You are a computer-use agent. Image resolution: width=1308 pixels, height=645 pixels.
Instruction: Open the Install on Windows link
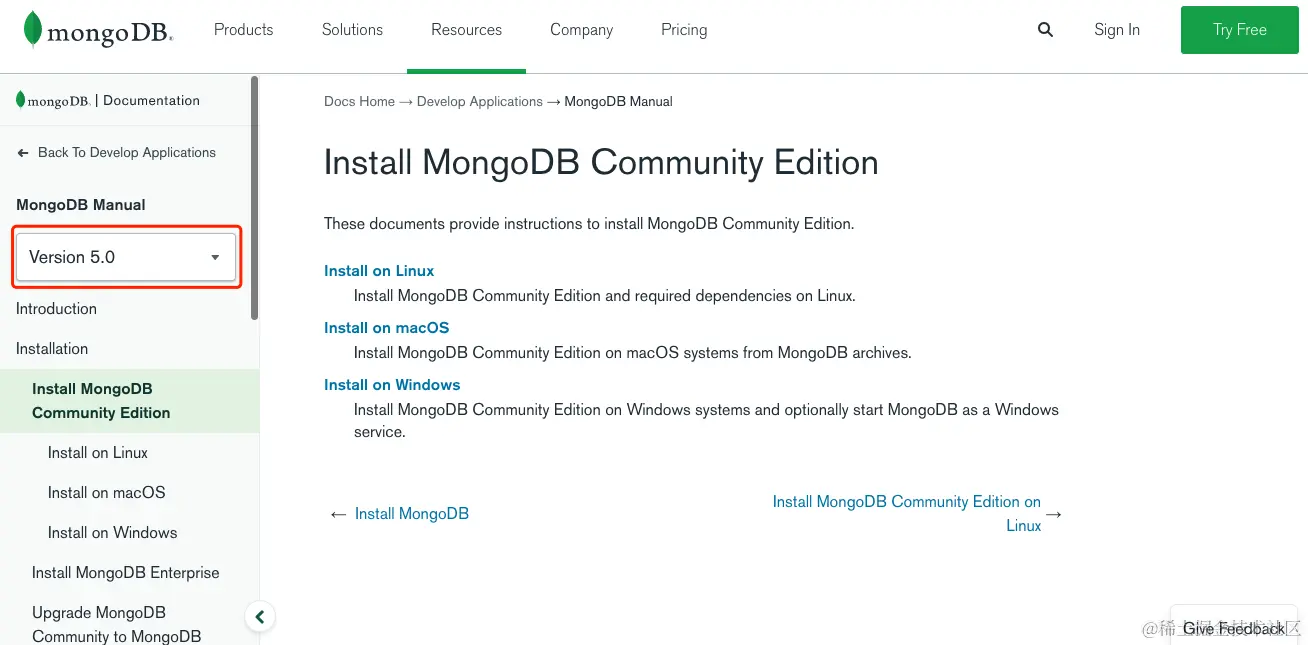click(x=392, y=385)
